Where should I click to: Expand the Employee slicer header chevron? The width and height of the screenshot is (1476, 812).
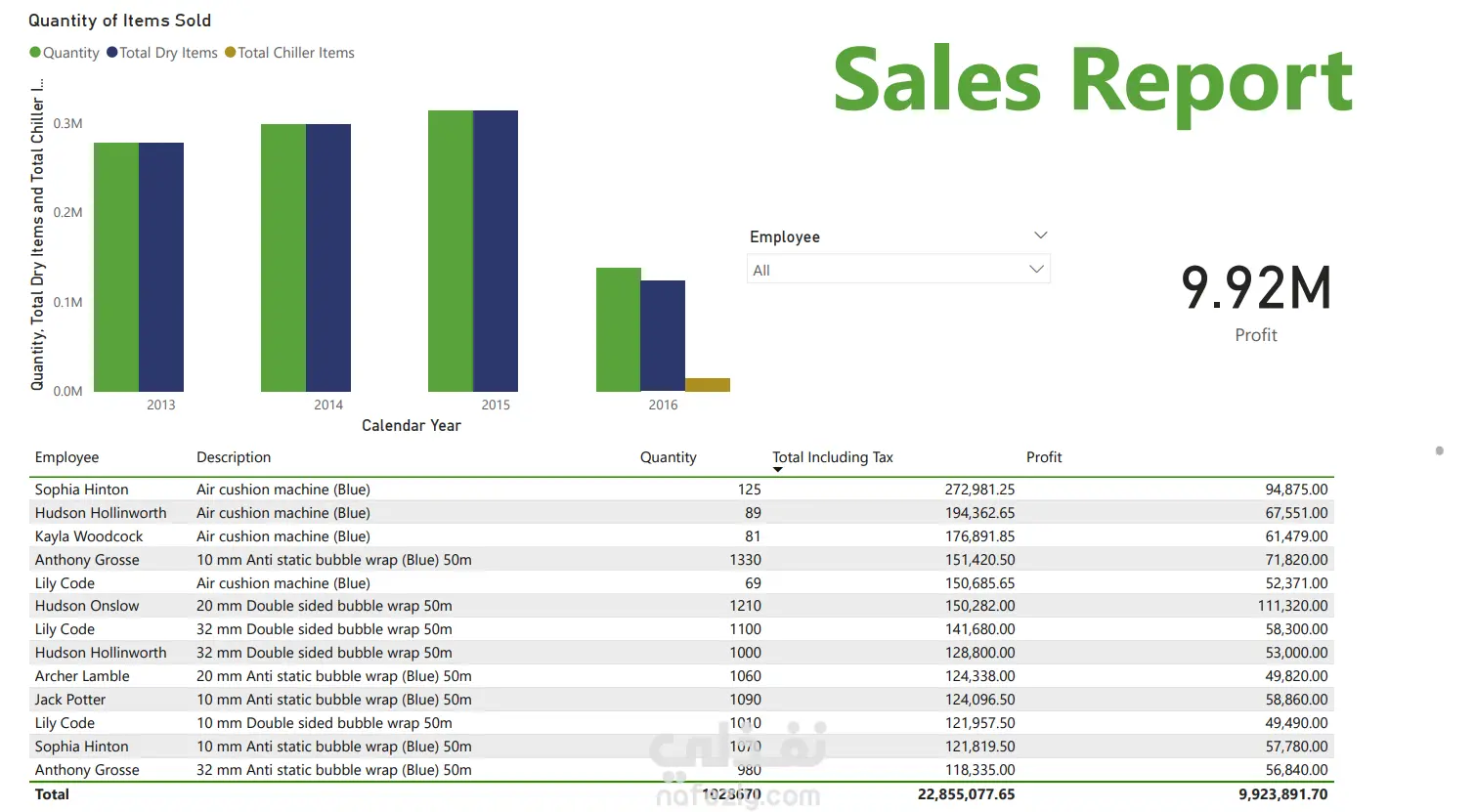1040,235
